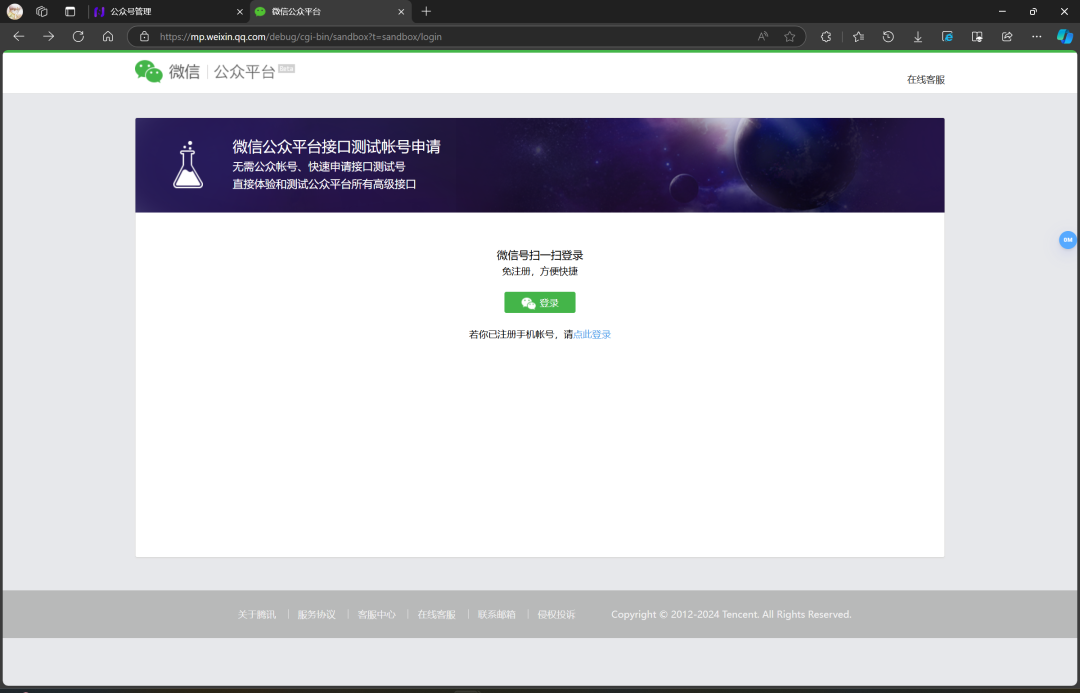This screenshot has width=1080, height=693.
Task: Close the 微信公众平台 tab
Action: [401, 12]
